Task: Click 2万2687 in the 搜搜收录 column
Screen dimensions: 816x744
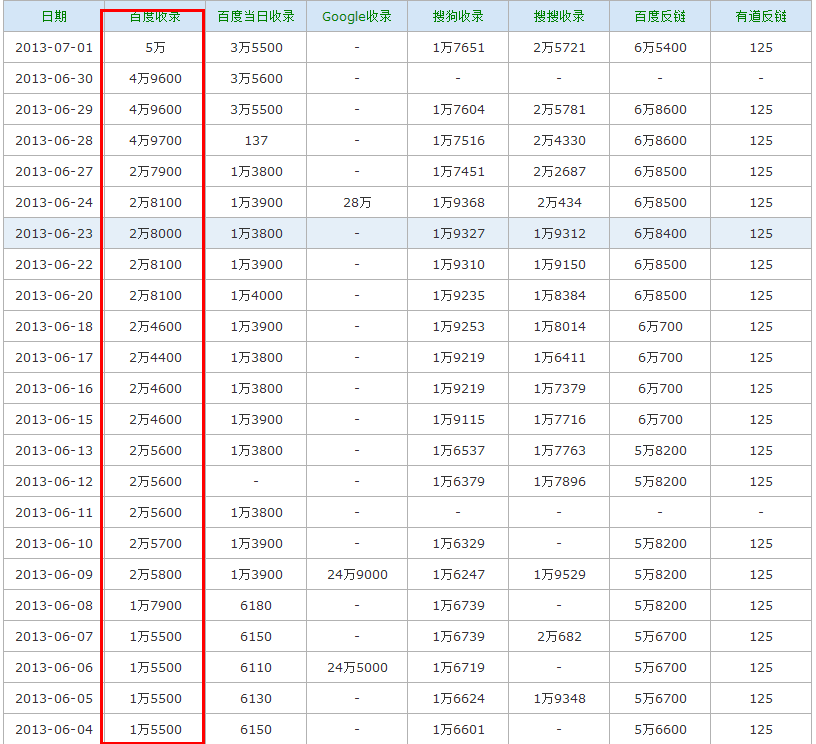Action: point(559,172)
